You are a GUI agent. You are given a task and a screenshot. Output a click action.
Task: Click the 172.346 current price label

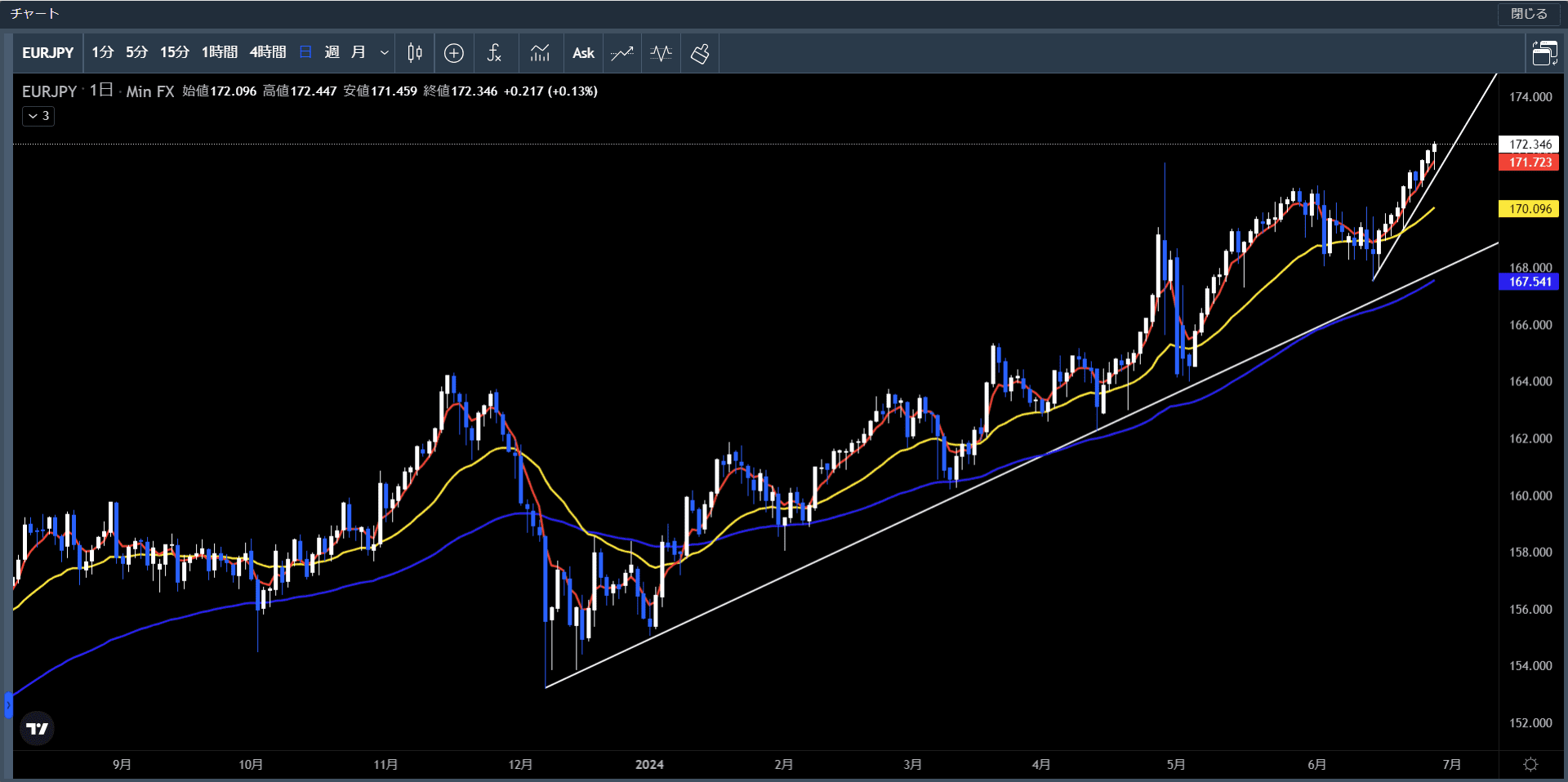[1530, 144]
